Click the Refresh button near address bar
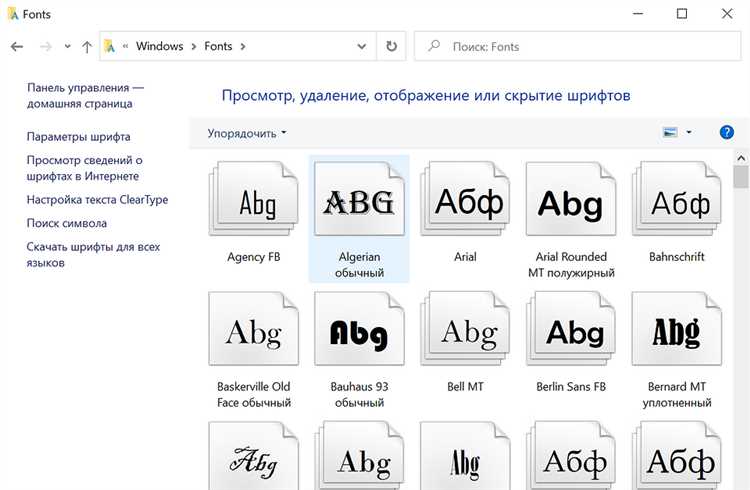 pos(391,46)
